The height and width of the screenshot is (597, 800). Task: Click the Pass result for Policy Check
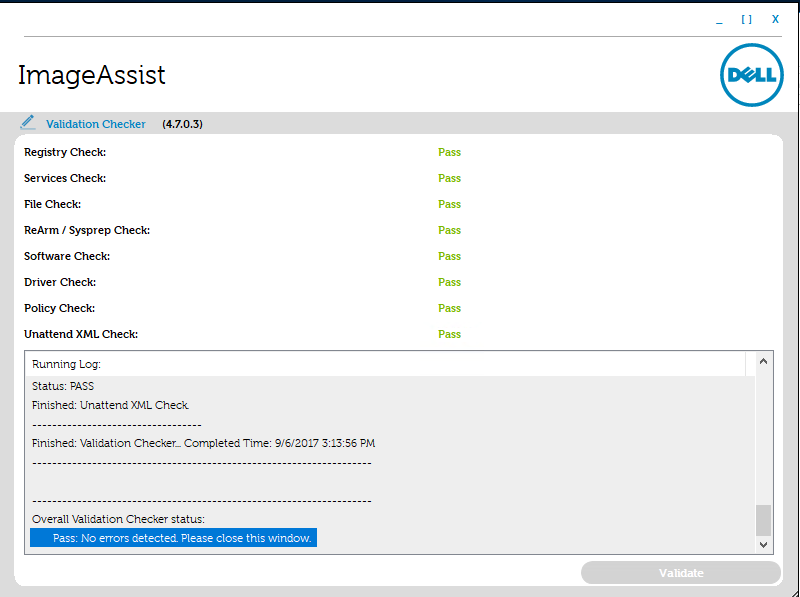pyautogui.click(x=449, y=308)
